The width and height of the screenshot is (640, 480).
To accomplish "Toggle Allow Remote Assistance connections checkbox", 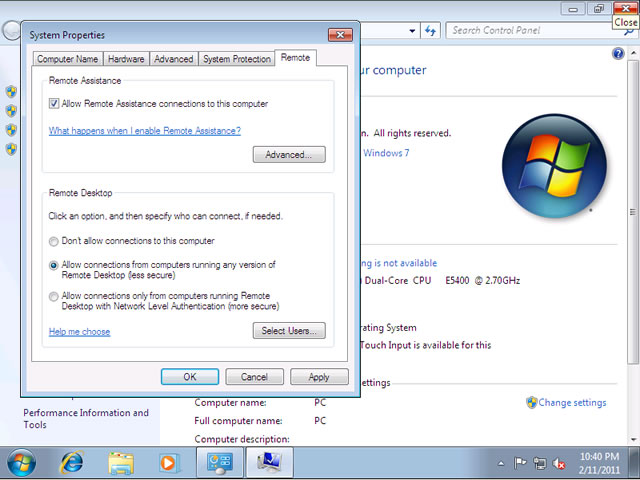I will click(x=54, y=104).
